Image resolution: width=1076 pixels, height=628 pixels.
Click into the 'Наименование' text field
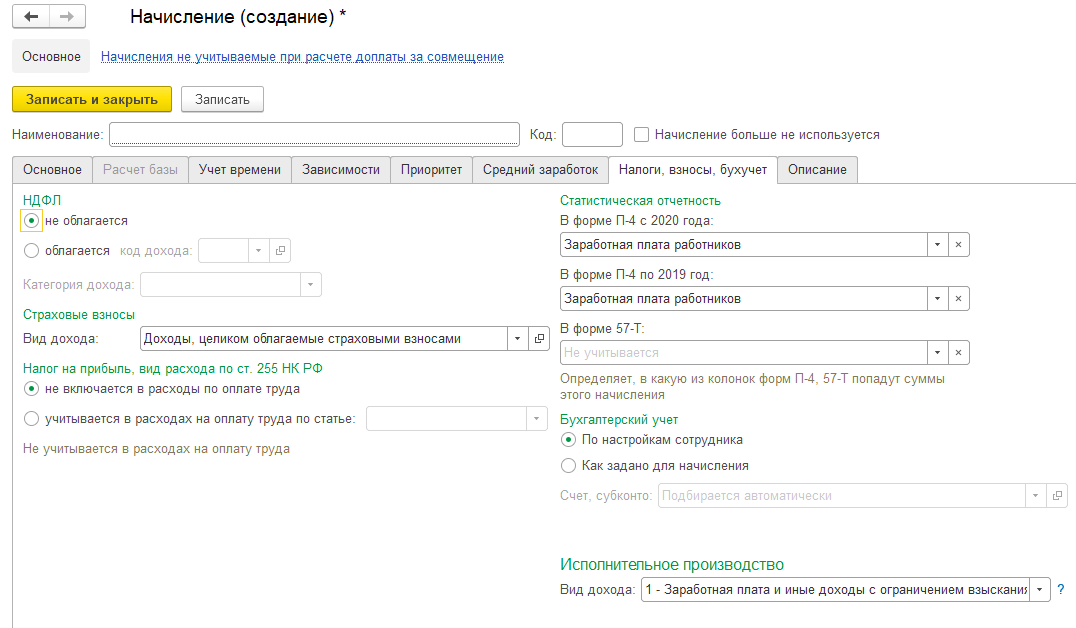[x=314, y=134]
